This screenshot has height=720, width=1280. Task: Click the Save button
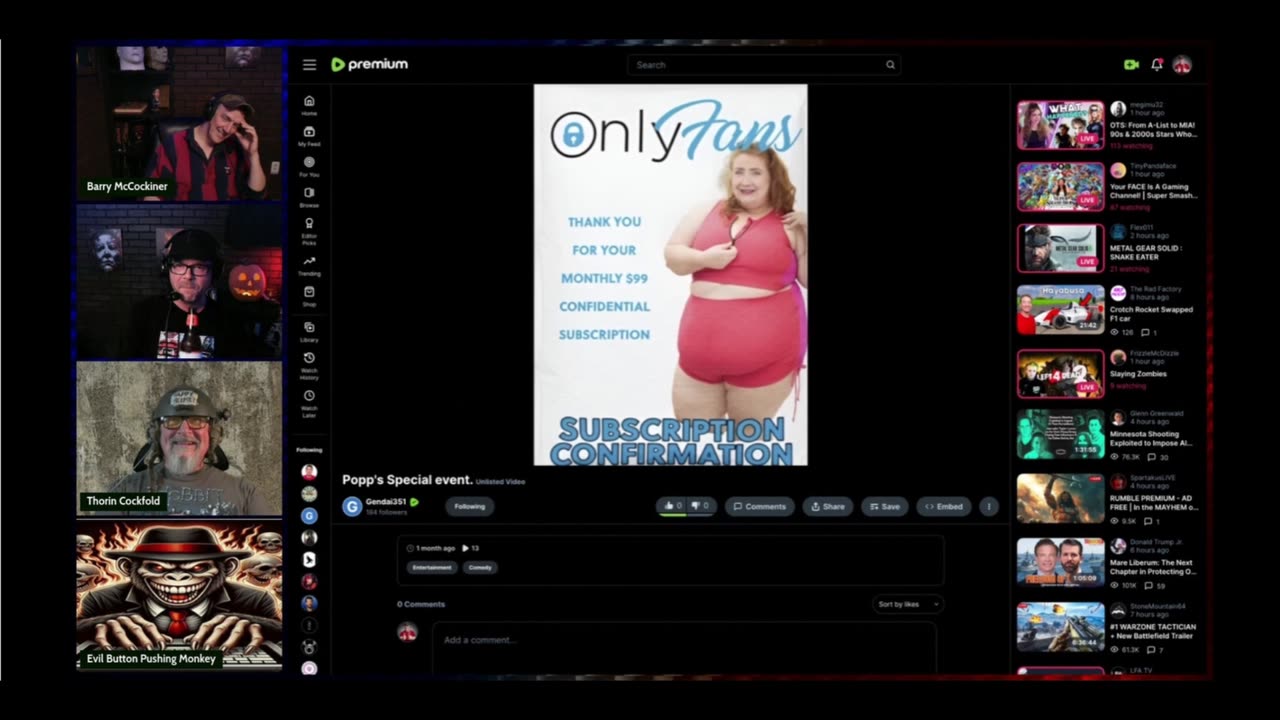(x=884, y=506)
